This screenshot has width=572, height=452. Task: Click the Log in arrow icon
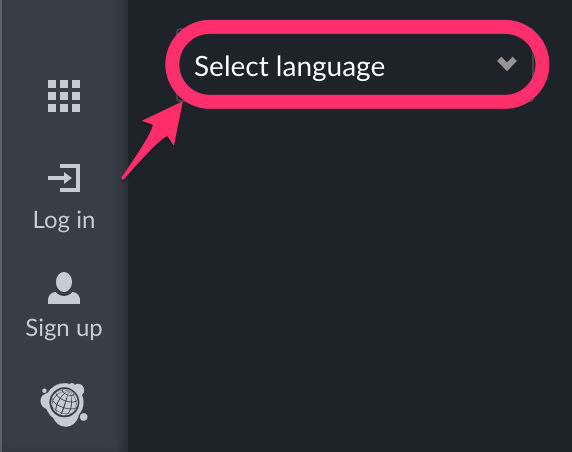(64, 178)
